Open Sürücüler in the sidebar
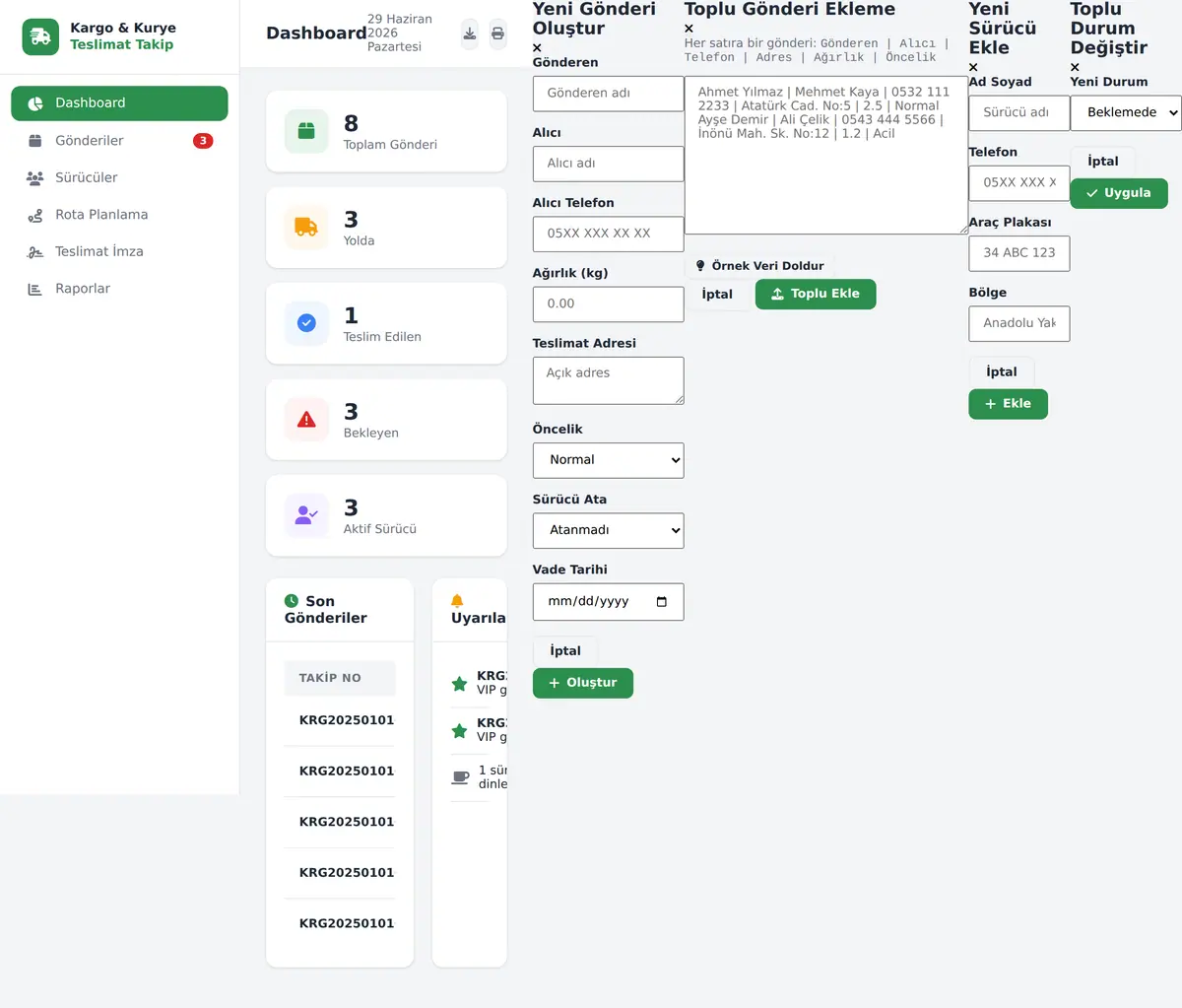The height and width of the screenshot is (1008, 1182). 119,177
